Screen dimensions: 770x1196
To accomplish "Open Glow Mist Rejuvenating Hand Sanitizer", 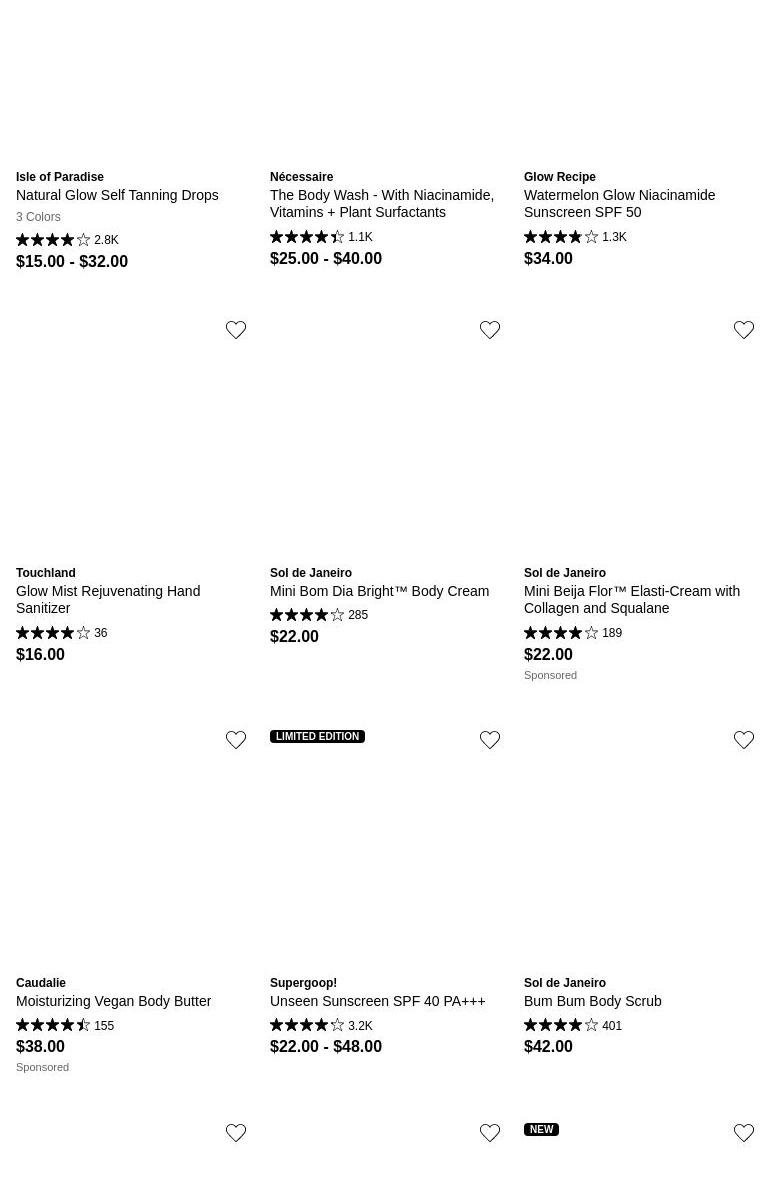I will tap(108, 599).
